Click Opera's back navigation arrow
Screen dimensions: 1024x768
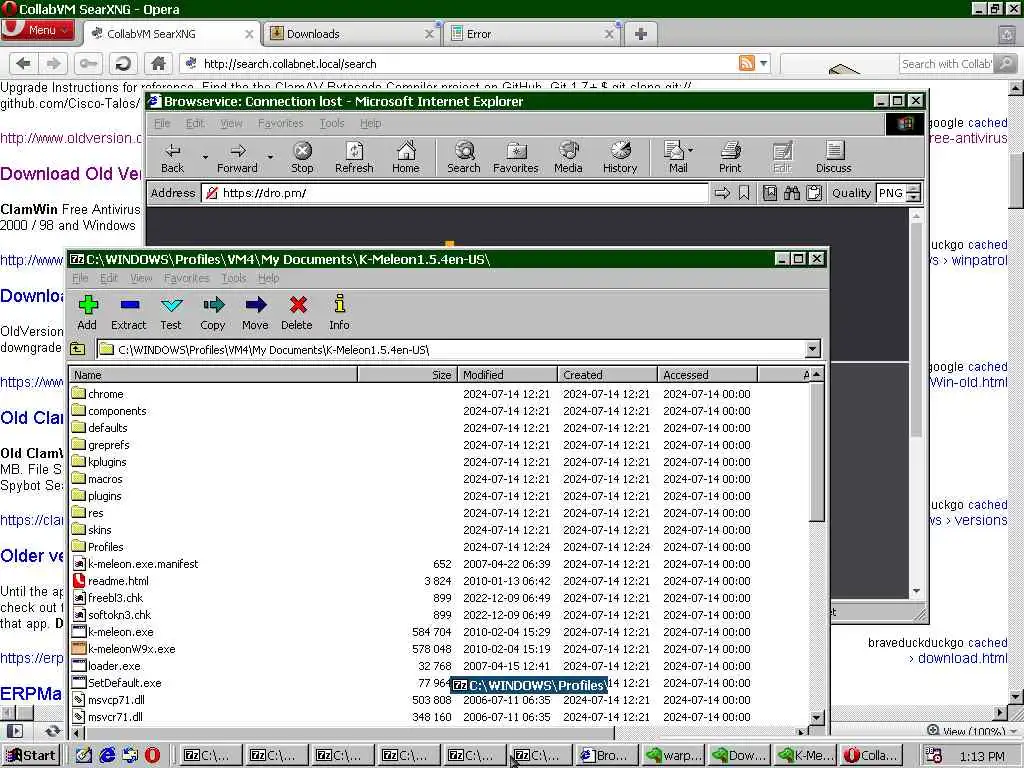tap(24, 63)
